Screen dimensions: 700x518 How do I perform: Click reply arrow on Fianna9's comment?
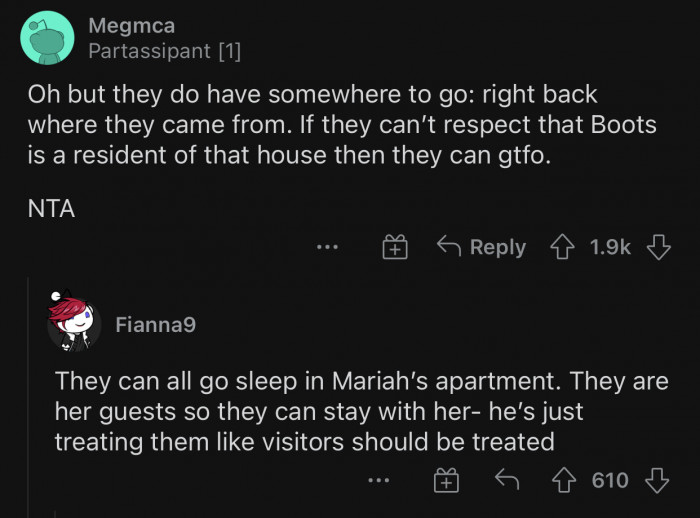click(509, 481)
